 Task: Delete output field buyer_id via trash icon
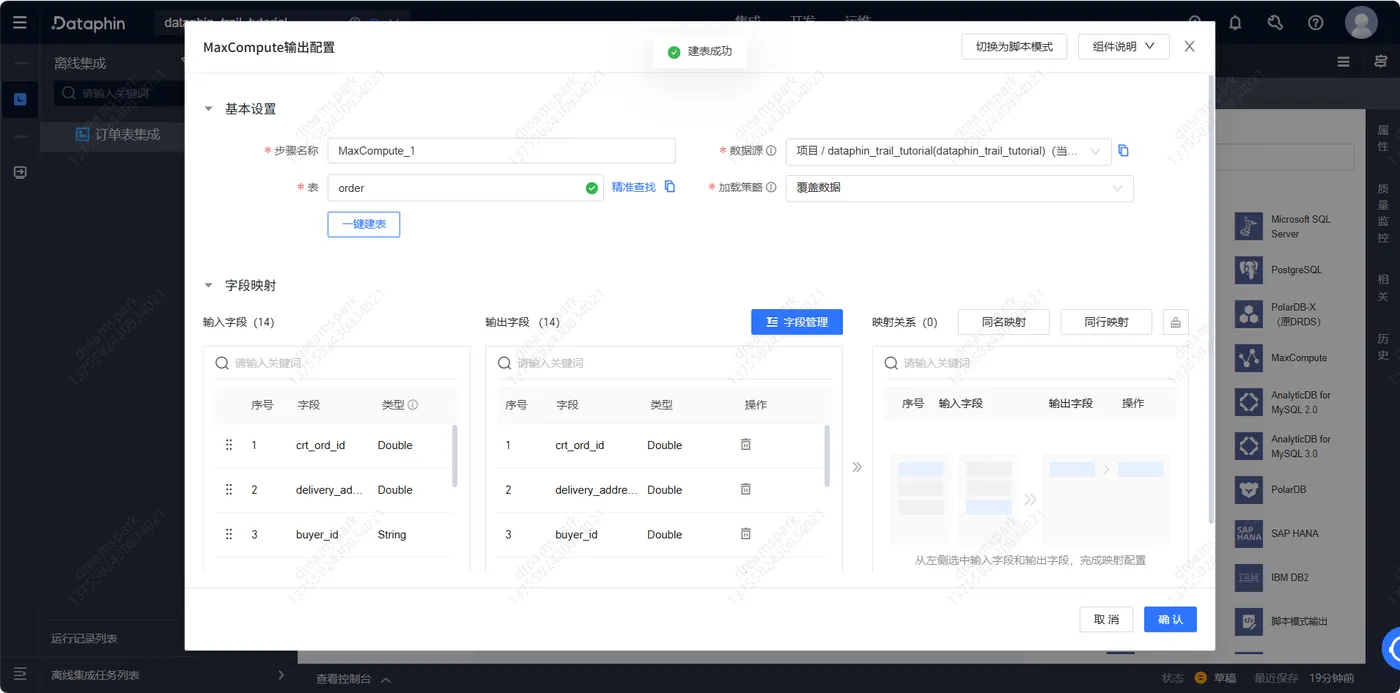[x=746, y=534]
